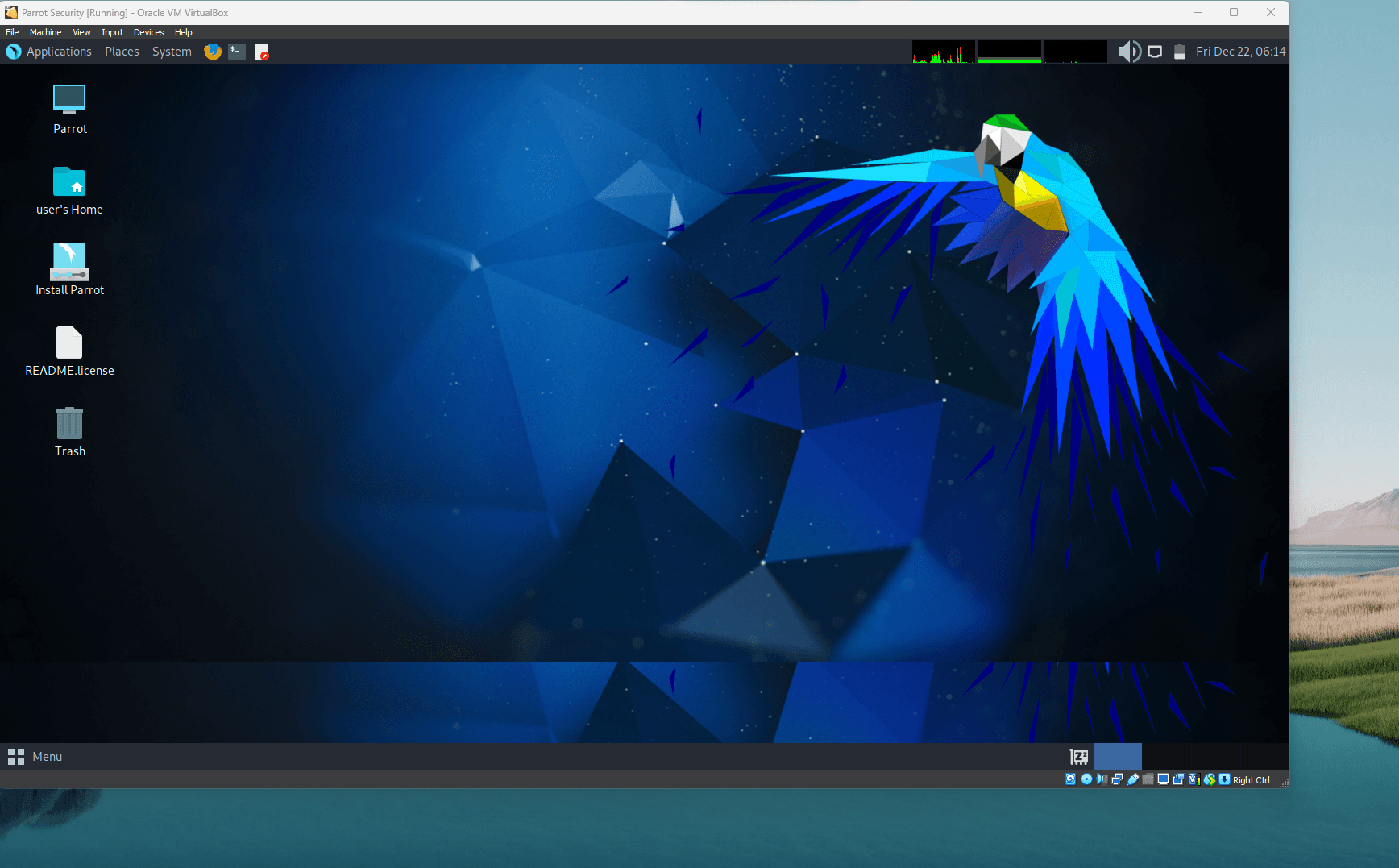The width and height of the screenshot is (1399, 868).
Task: Open the VirtualBox Machine menu
Action: (45, 32)
